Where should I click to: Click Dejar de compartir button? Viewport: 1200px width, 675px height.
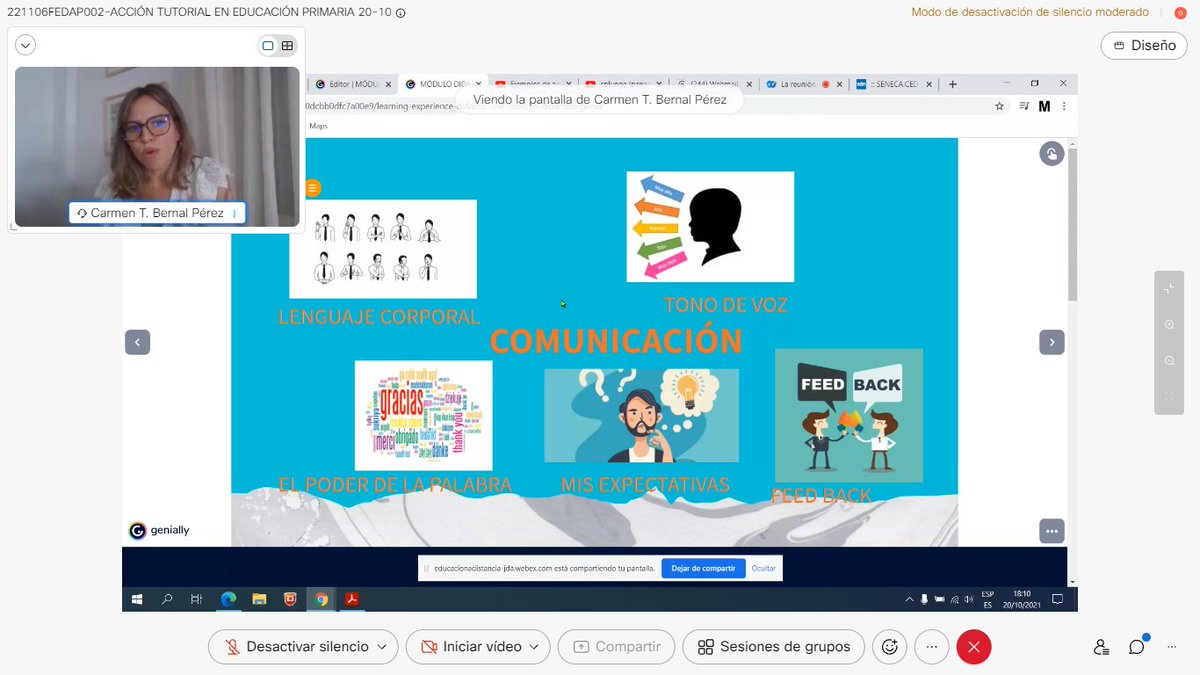click(703, 568)
